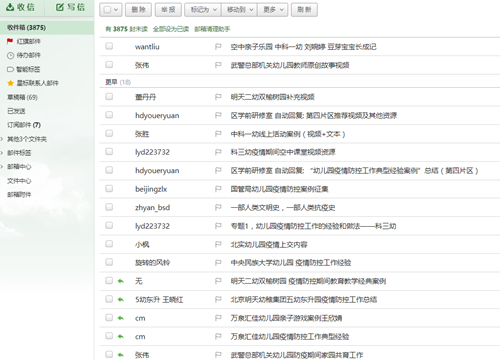Open the 标记为 dropdown
The width and height of the screenshot is (500, 360).
click(203, 10)
